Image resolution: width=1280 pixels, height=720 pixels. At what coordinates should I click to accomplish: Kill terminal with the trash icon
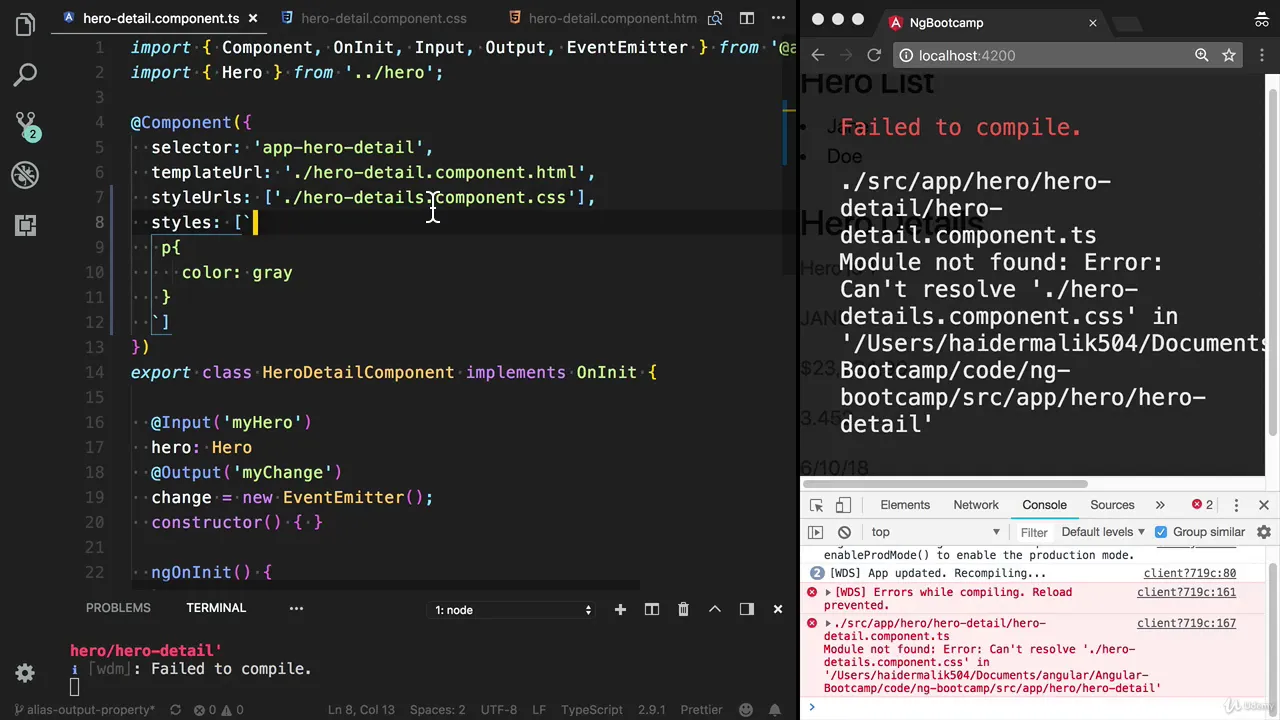pos(683,609)
